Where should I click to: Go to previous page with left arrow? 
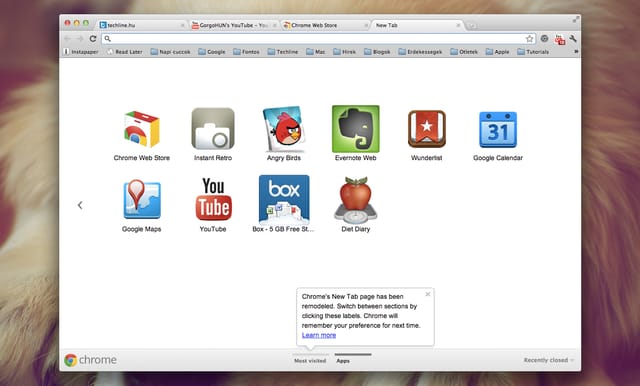pos(80,205)
